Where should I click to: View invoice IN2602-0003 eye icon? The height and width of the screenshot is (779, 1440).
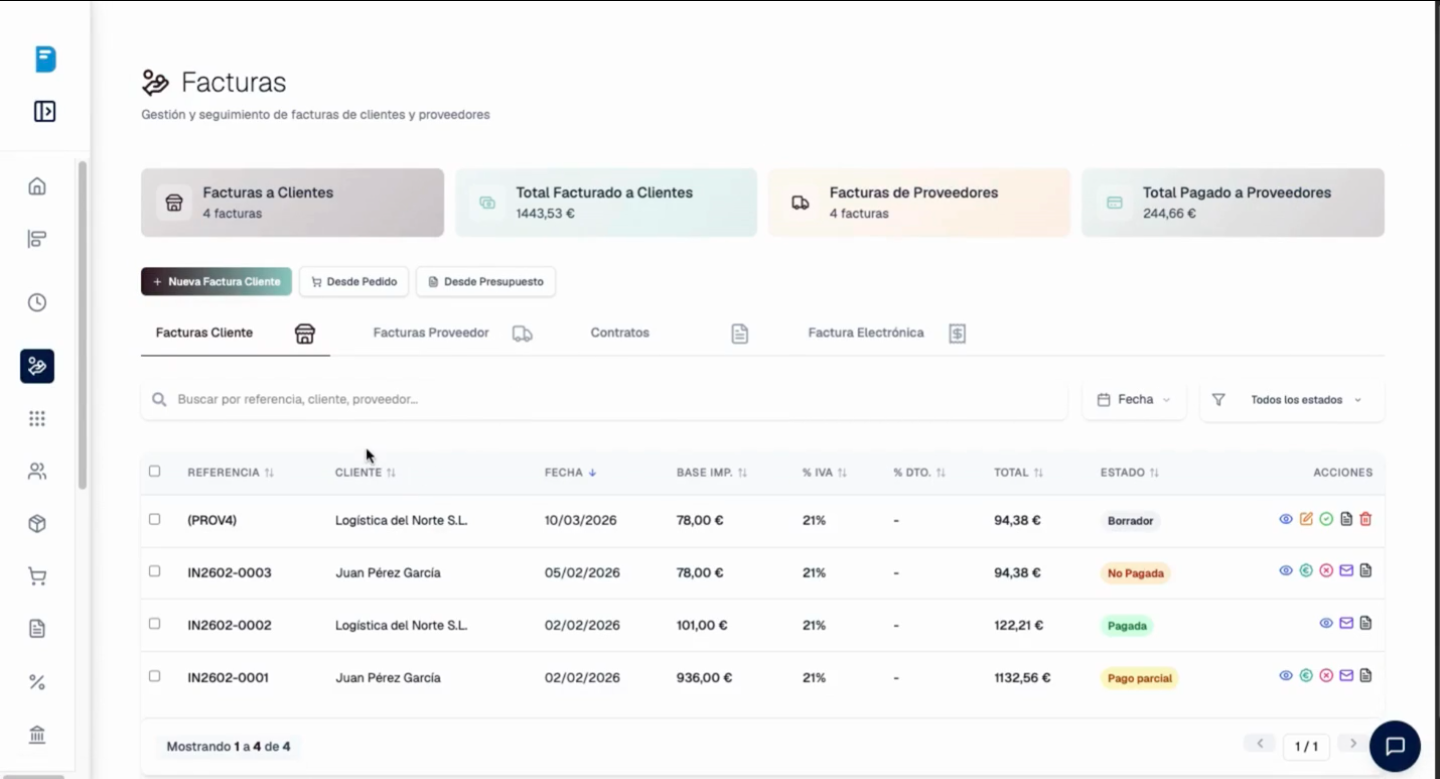(x=1286, y=571)
